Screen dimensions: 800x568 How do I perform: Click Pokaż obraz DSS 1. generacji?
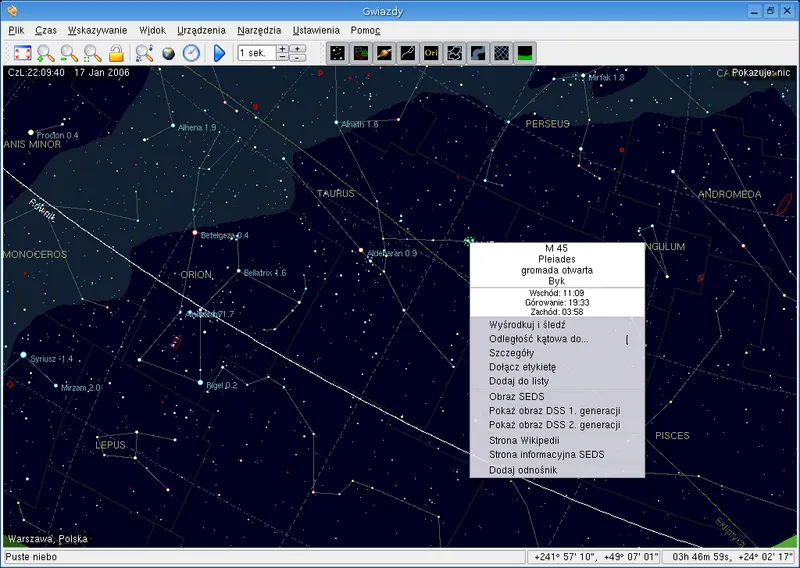pos(555,411)
